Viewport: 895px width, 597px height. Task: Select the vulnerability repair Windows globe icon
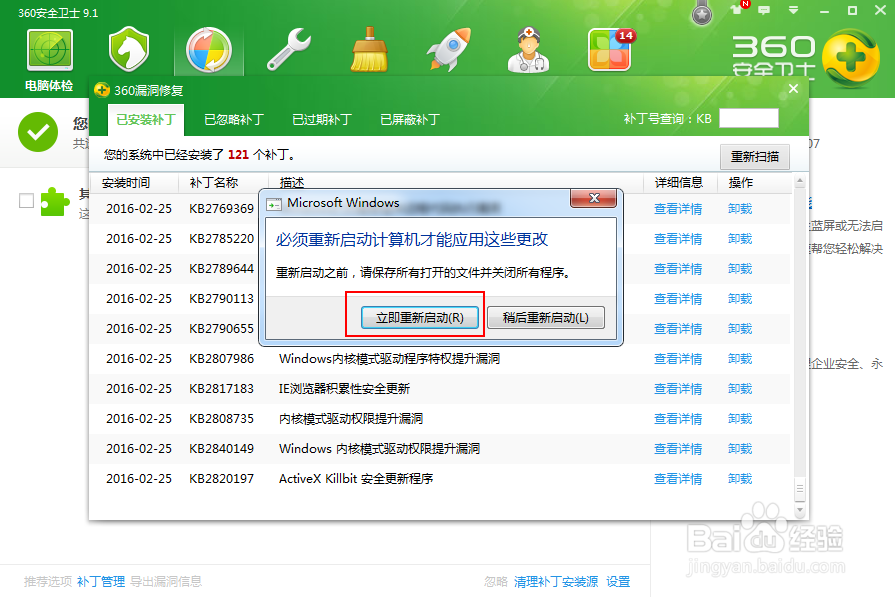[x=209, y=50]
